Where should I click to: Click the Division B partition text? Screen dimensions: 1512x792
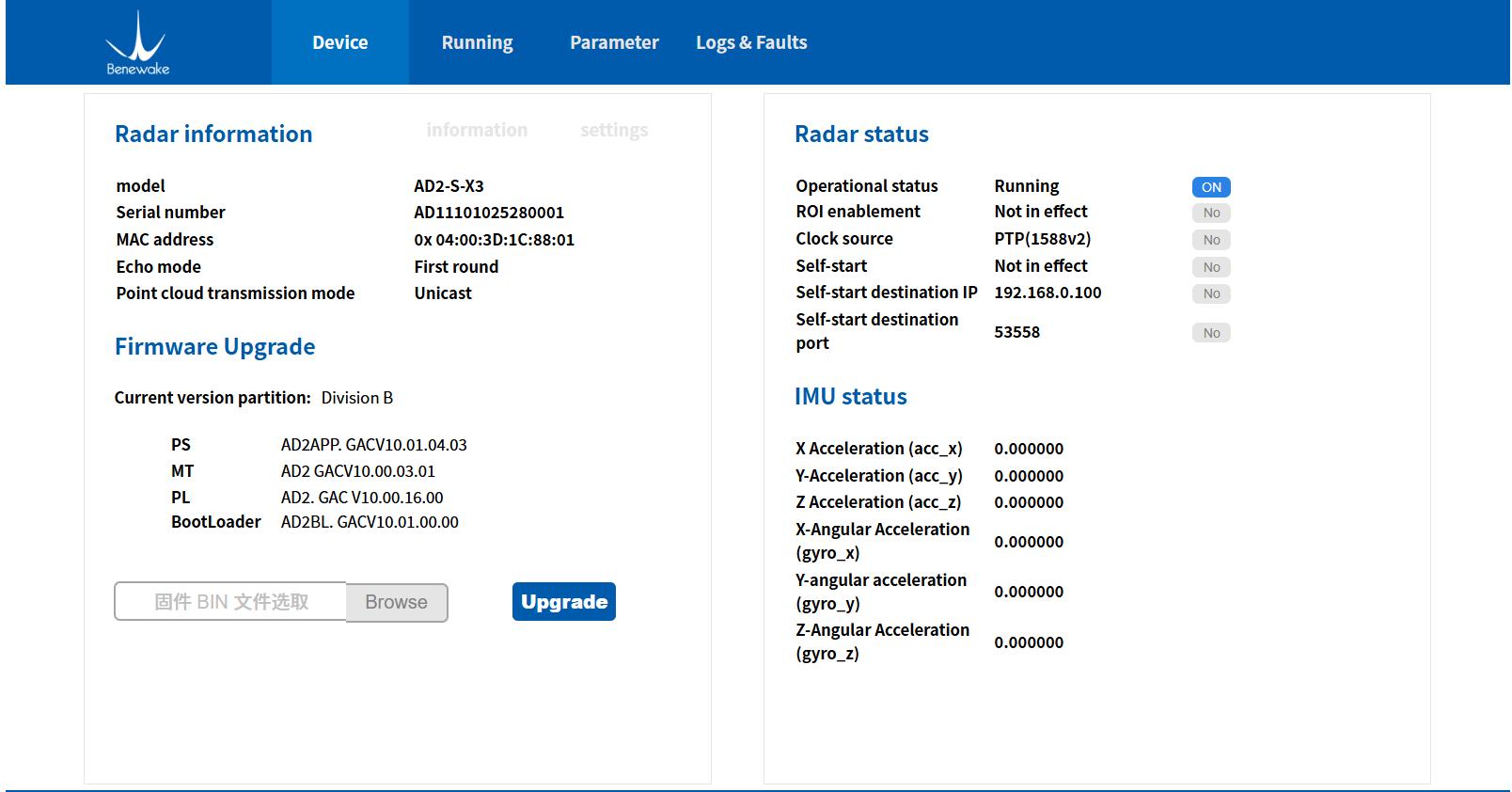[357, 398]
